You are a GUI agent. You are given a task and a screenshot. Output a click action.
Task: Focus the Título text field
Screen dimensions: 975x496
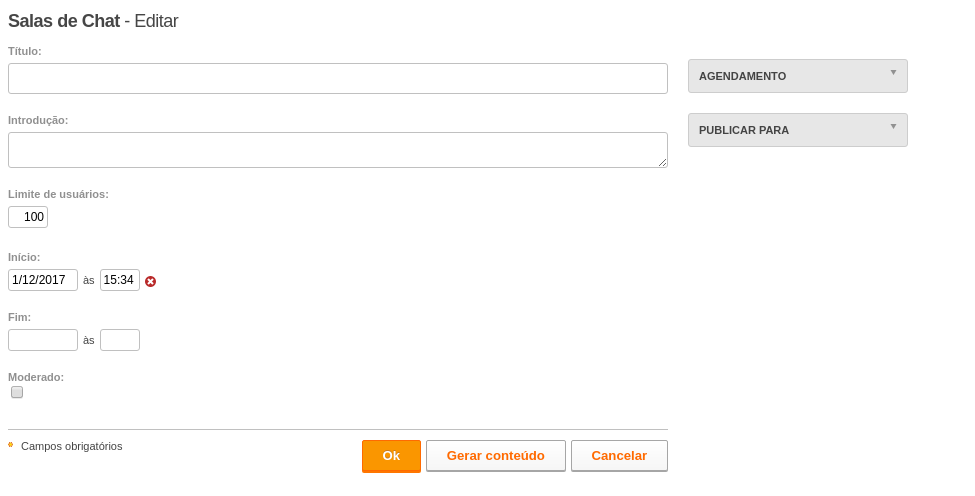338,78
